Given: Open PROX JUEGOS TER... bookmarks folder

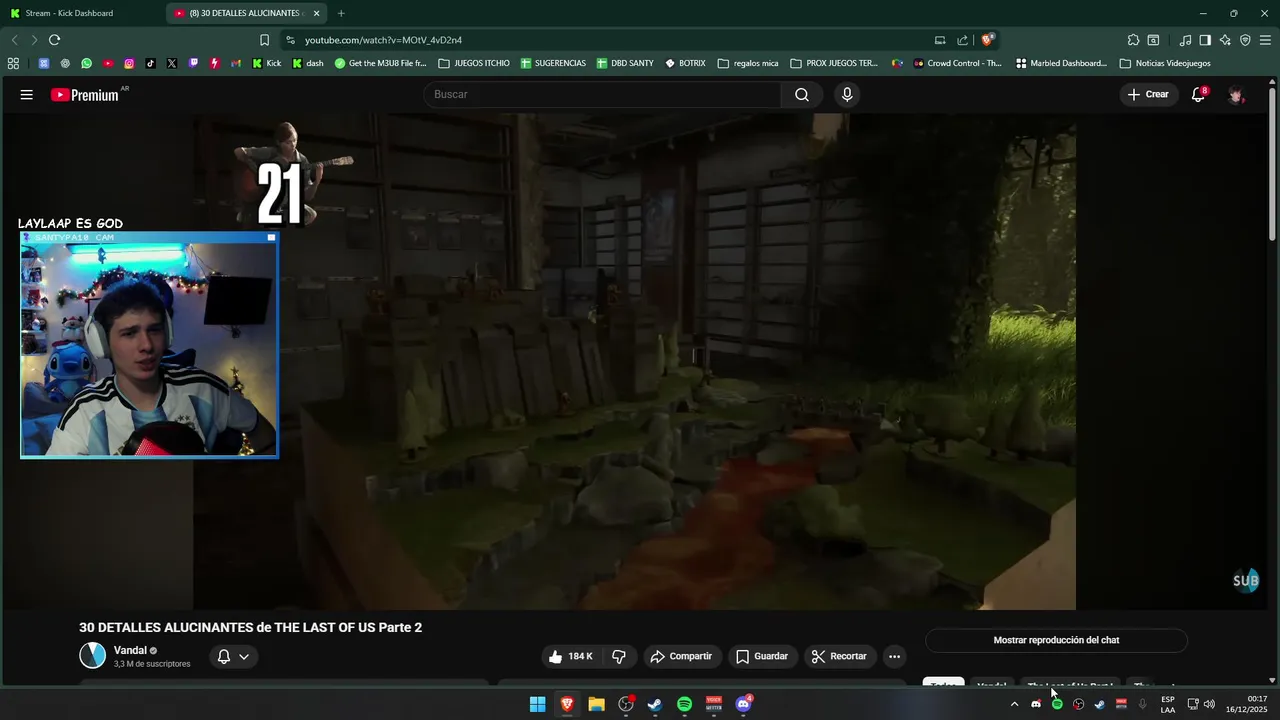Looking at the screenshot, I should [x=834, y=63].
